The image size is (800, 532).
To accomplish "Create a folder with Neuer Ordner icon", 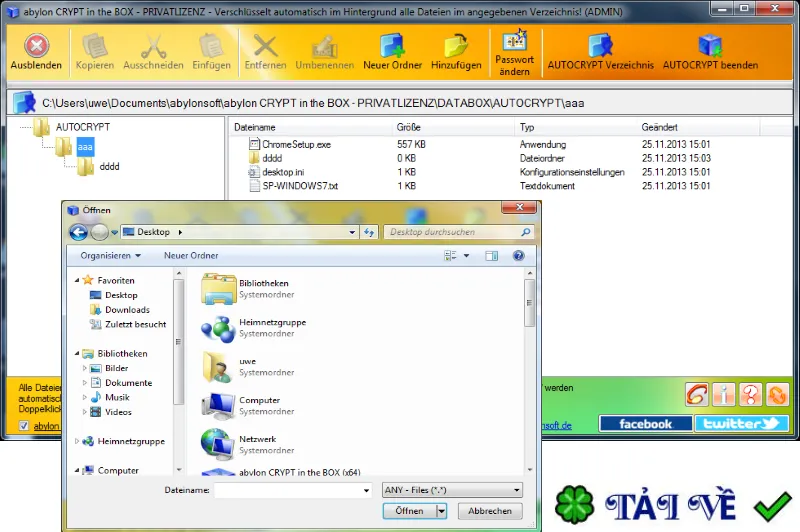I will pos(392,45).
